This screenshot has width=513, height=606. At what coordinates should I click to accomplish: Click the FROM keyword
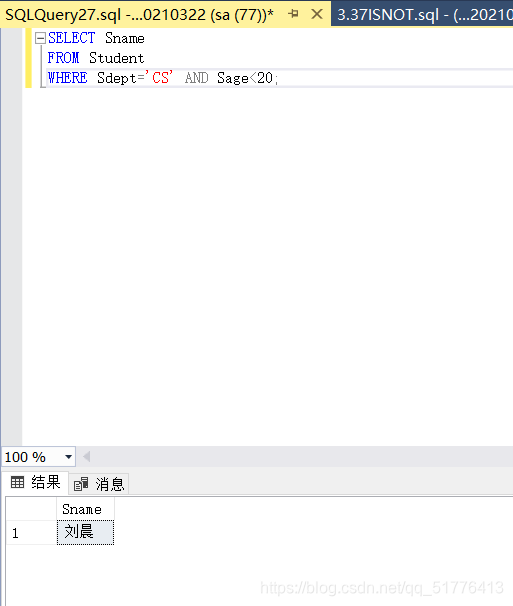[63, 58]
